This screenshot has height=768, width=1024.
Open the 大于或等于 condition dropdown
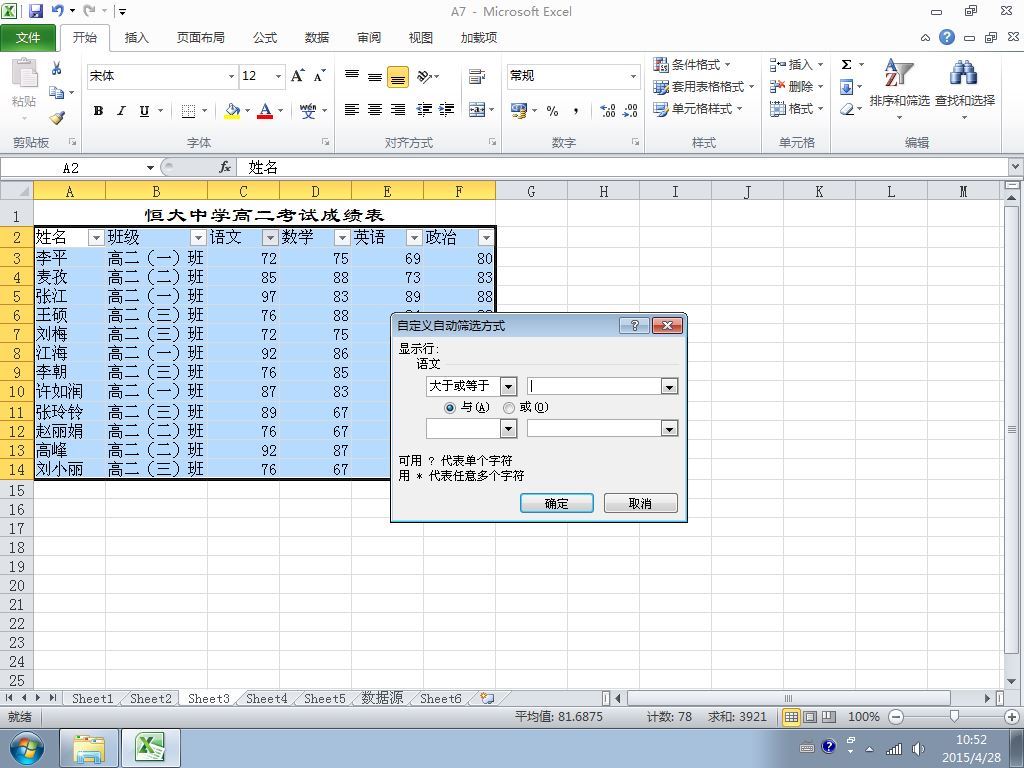pyautogui.click(x=508, y=387)
